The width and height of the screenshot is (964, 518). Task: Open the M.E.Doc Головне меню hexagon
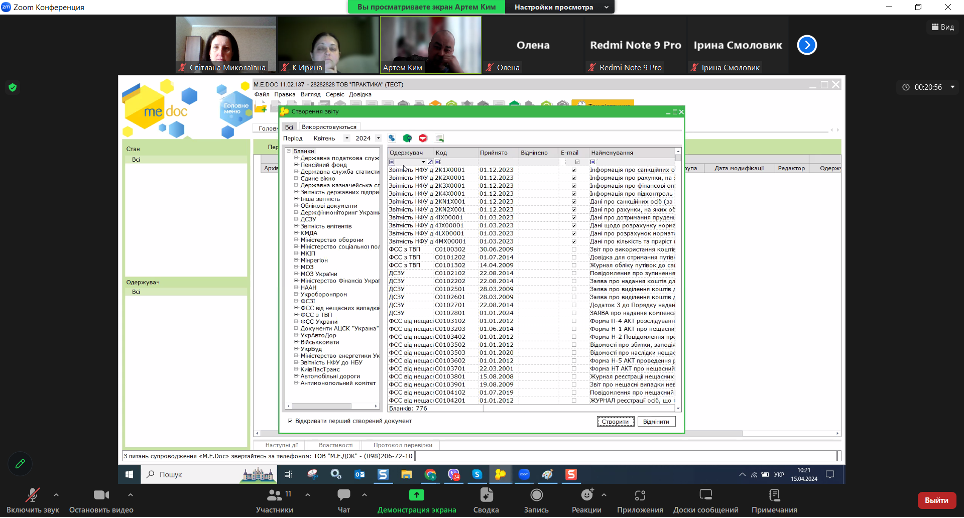coord(235,108)
